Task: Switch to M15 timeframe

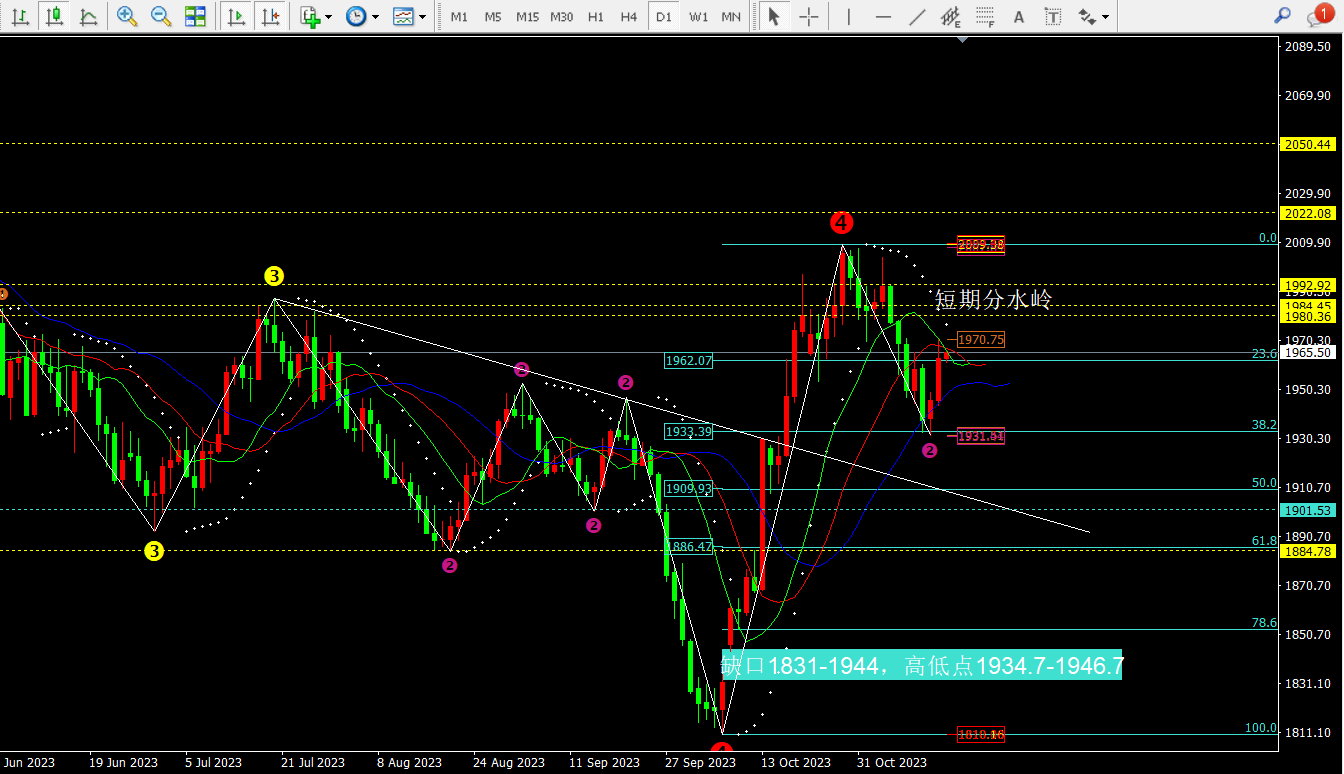Action: (x=528, y=17)
